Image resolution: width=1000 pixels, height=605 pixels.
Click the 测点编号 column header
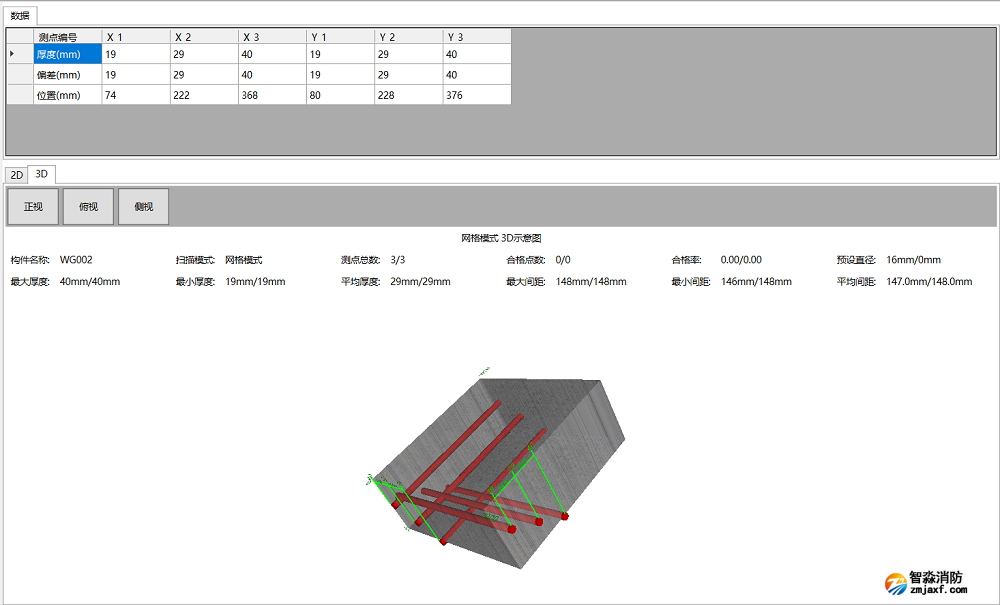[67, 36]
